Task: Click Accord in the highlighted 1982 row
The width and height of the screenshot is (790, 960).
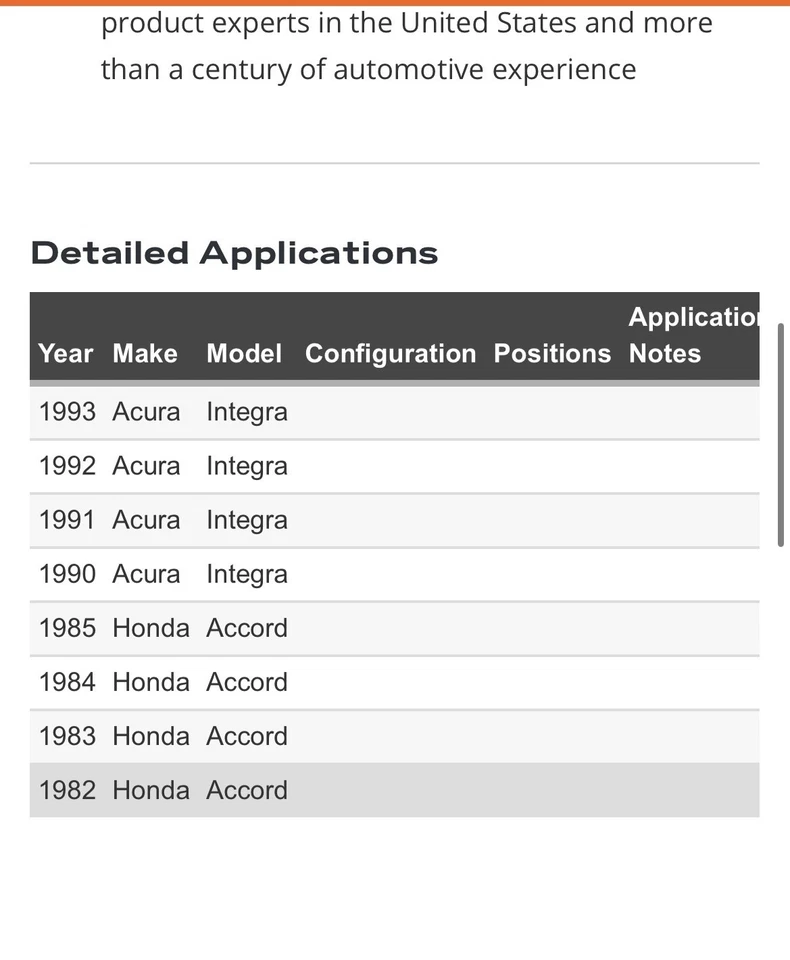Action: pyautogui.click(x=247, y=790)
